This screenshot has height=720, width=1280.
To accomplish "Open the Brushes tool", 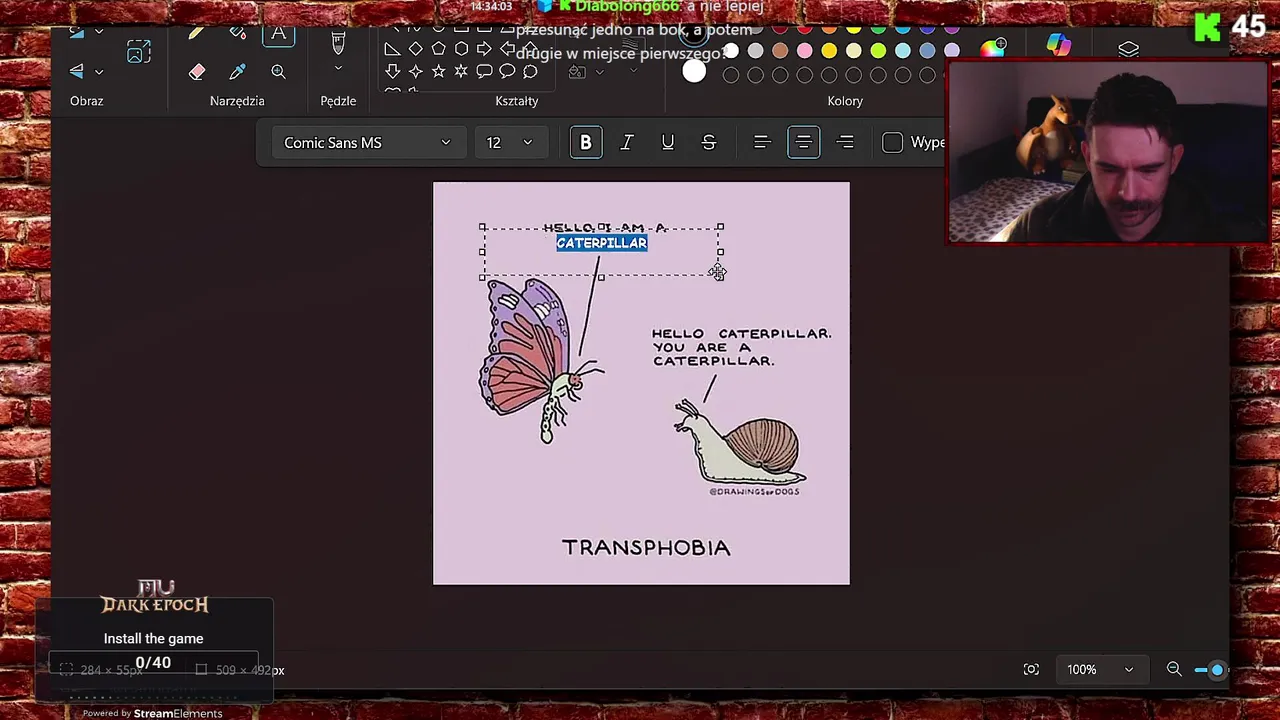I will pos(338,42).
